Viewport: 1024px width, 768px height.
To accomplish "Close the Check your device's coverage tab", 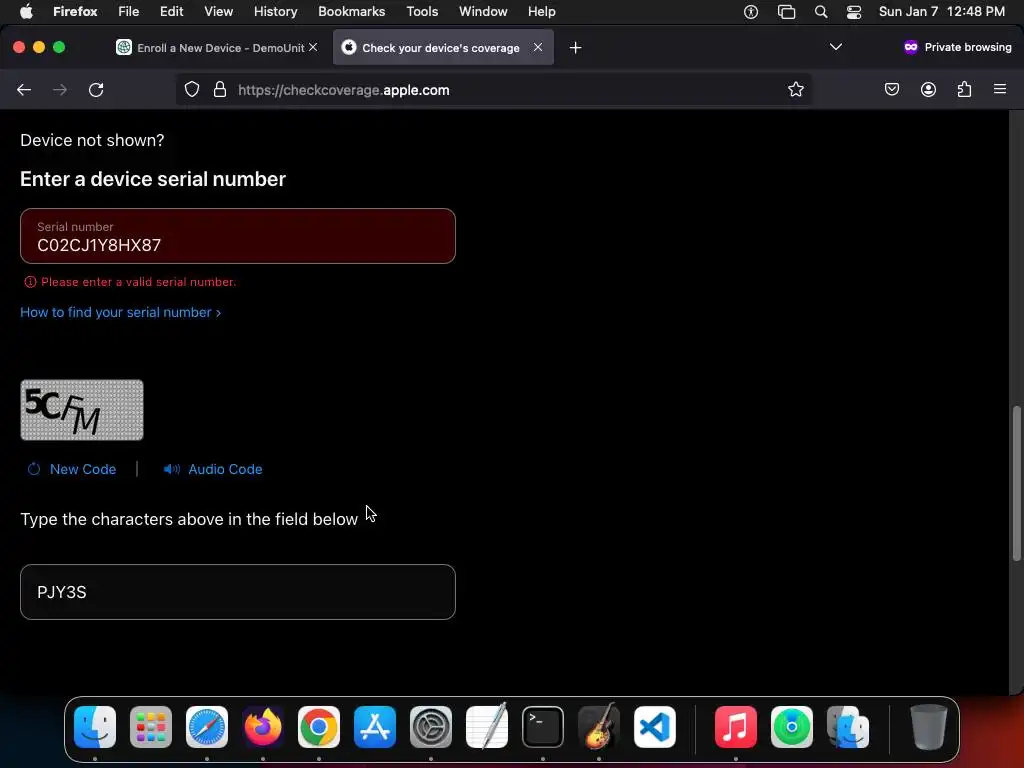I will [x=537, y=47].
